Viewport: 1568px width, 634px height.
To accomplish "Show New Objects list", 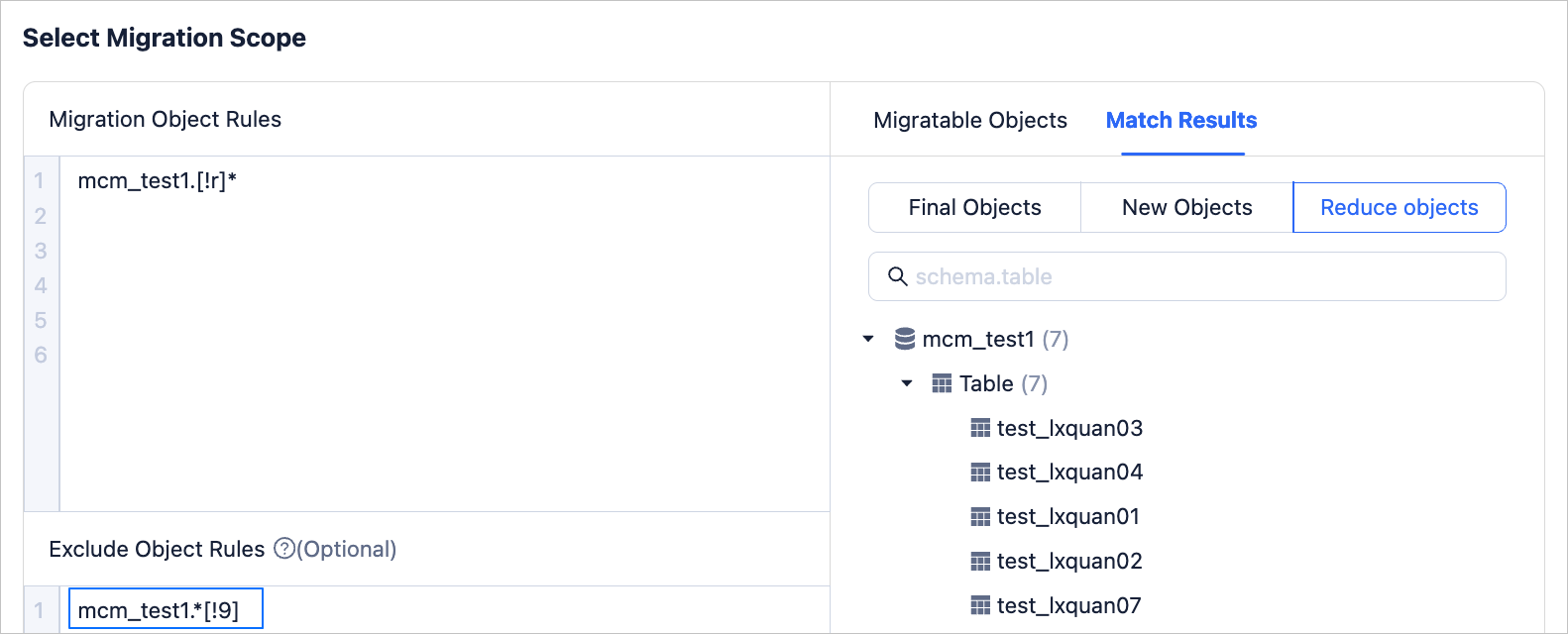I will click(1186, 208).
